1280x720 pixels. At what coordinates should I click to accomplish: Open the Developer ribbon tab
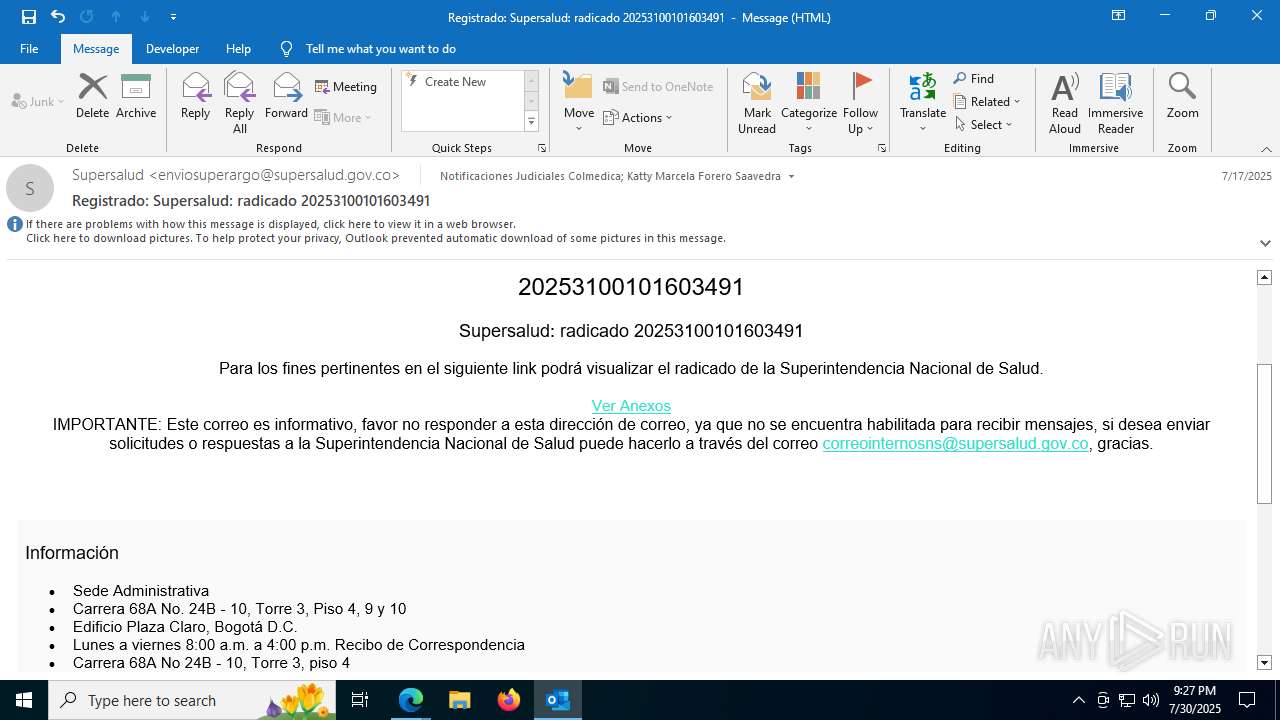pos(172,49)
